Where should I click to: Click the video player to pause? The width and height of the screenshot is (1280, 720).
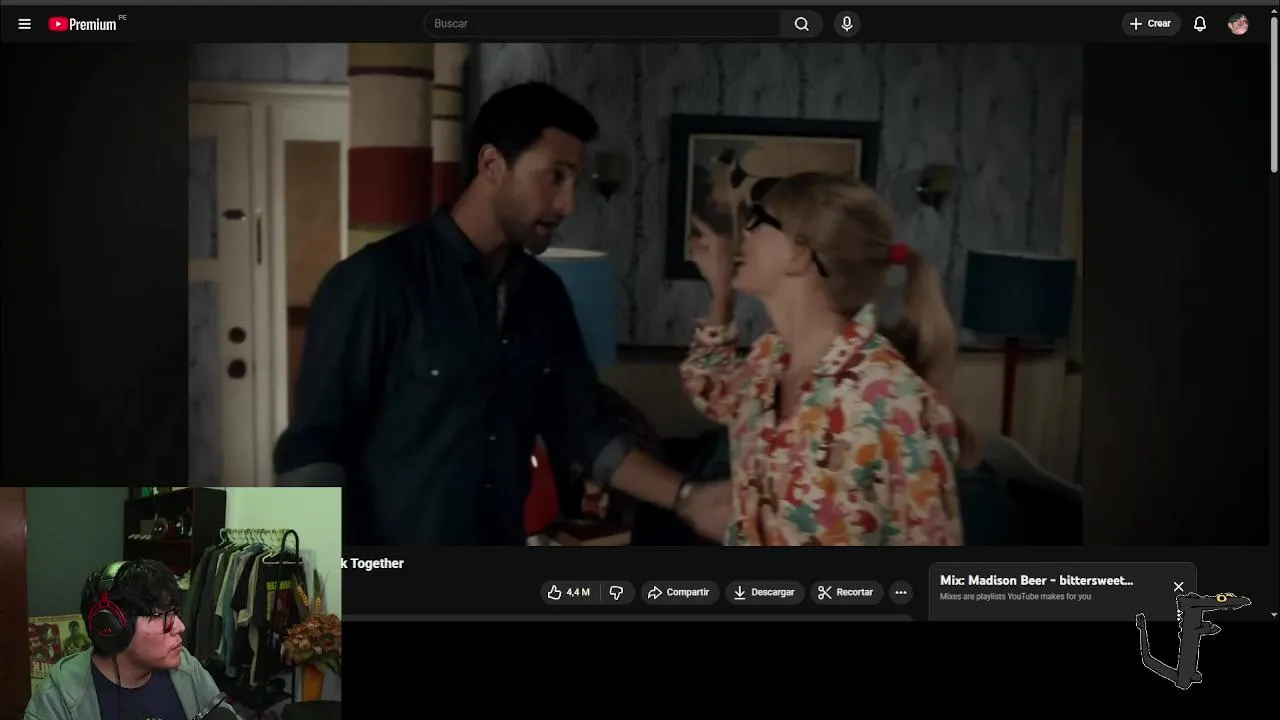[x=635, y=294]
